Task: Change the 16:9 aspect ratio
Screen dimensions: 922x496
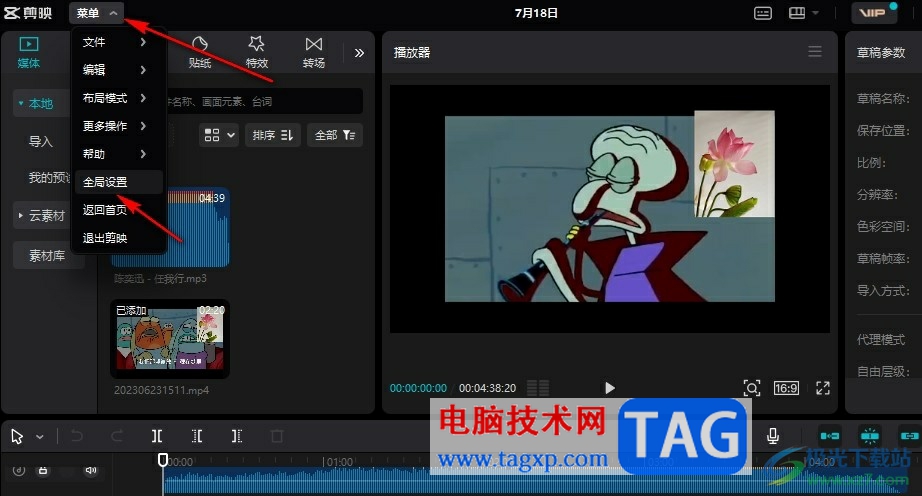Action: pyautogui.click(x=786, y=388)
